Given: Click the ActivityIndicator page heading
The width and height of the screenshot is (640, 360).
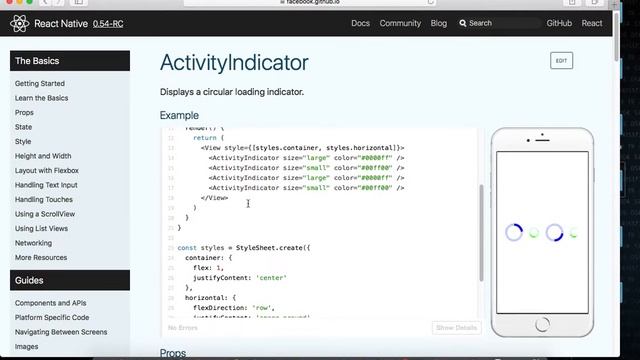Looking at the screenshot, I should [234, 63].
